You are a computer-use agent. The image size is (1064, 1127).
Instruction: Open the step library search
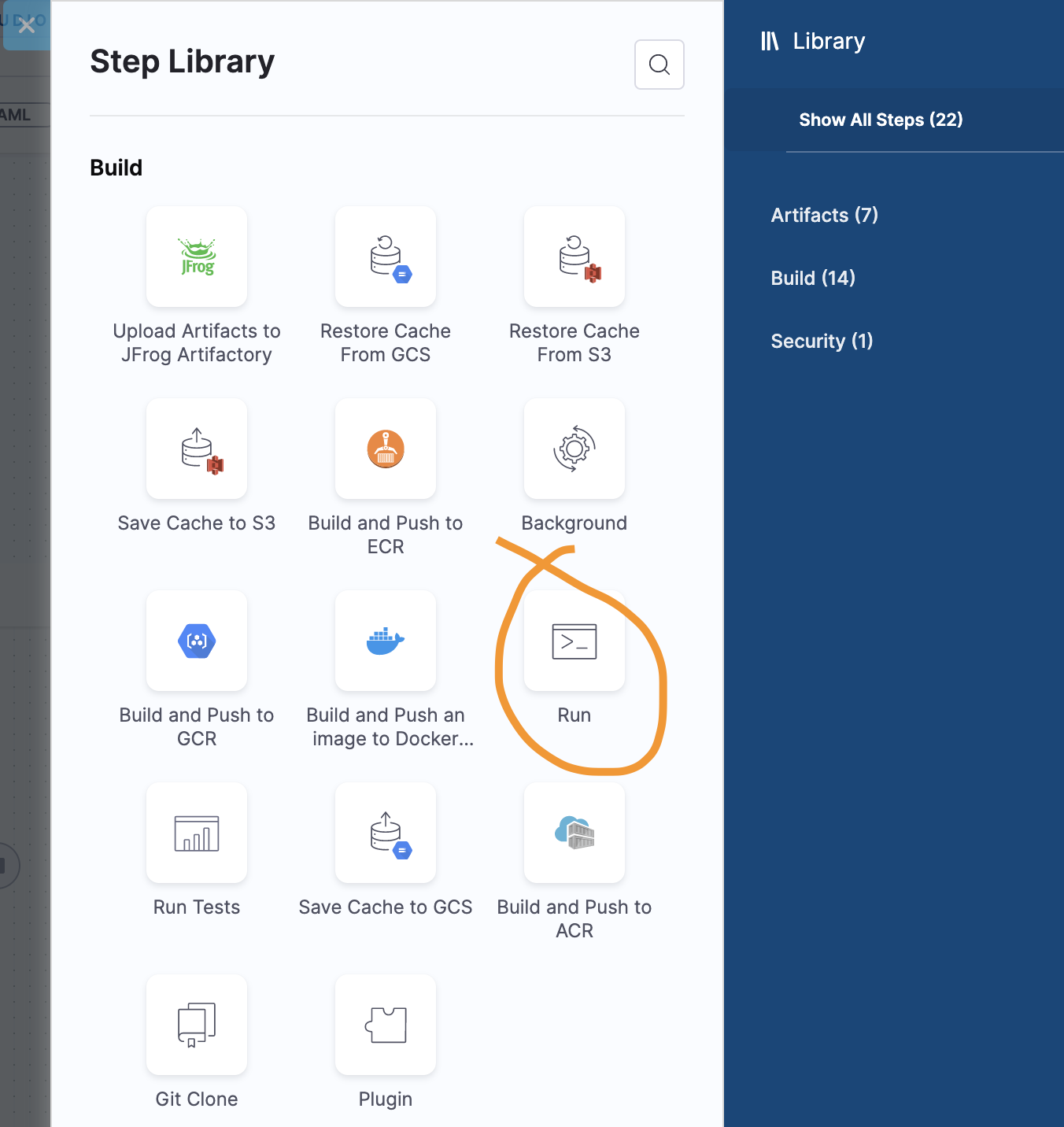click(659, 65)
